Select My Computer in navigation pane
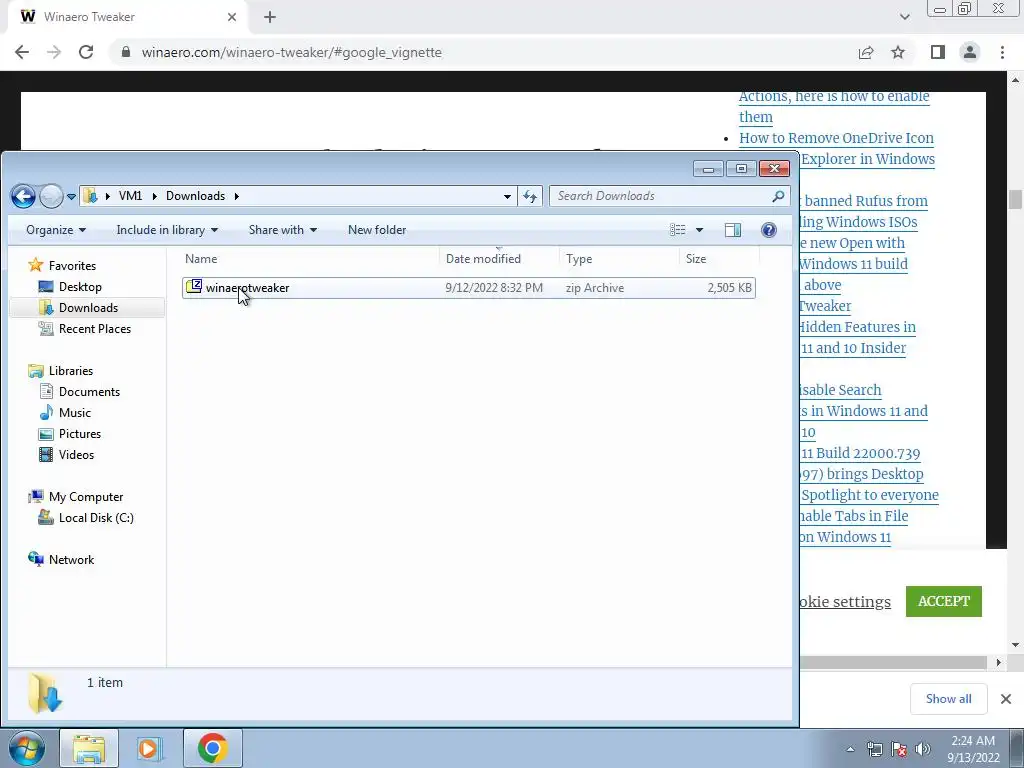Screen dimensions: 1024x768 point(86,497)
